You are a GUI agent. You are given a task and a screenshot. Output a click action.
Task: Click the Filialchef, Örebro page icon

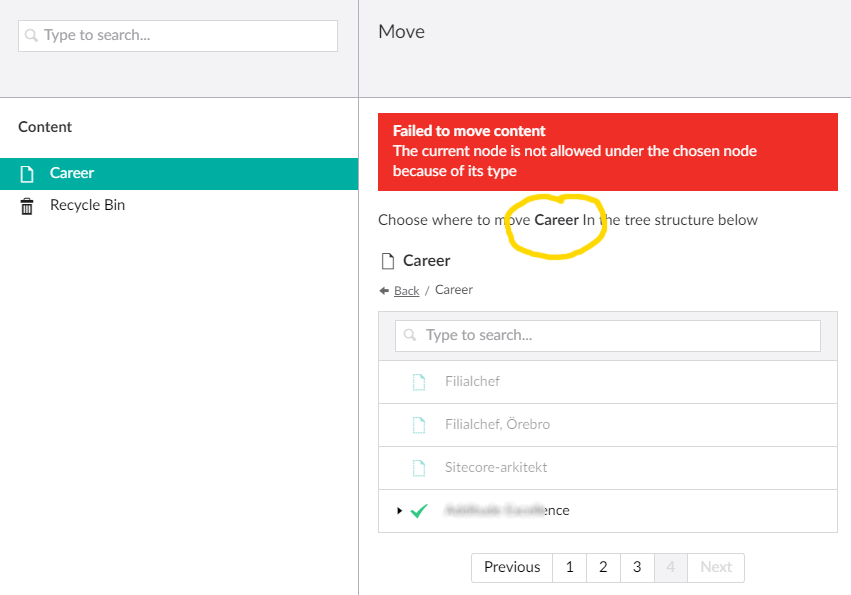(420, 425)
